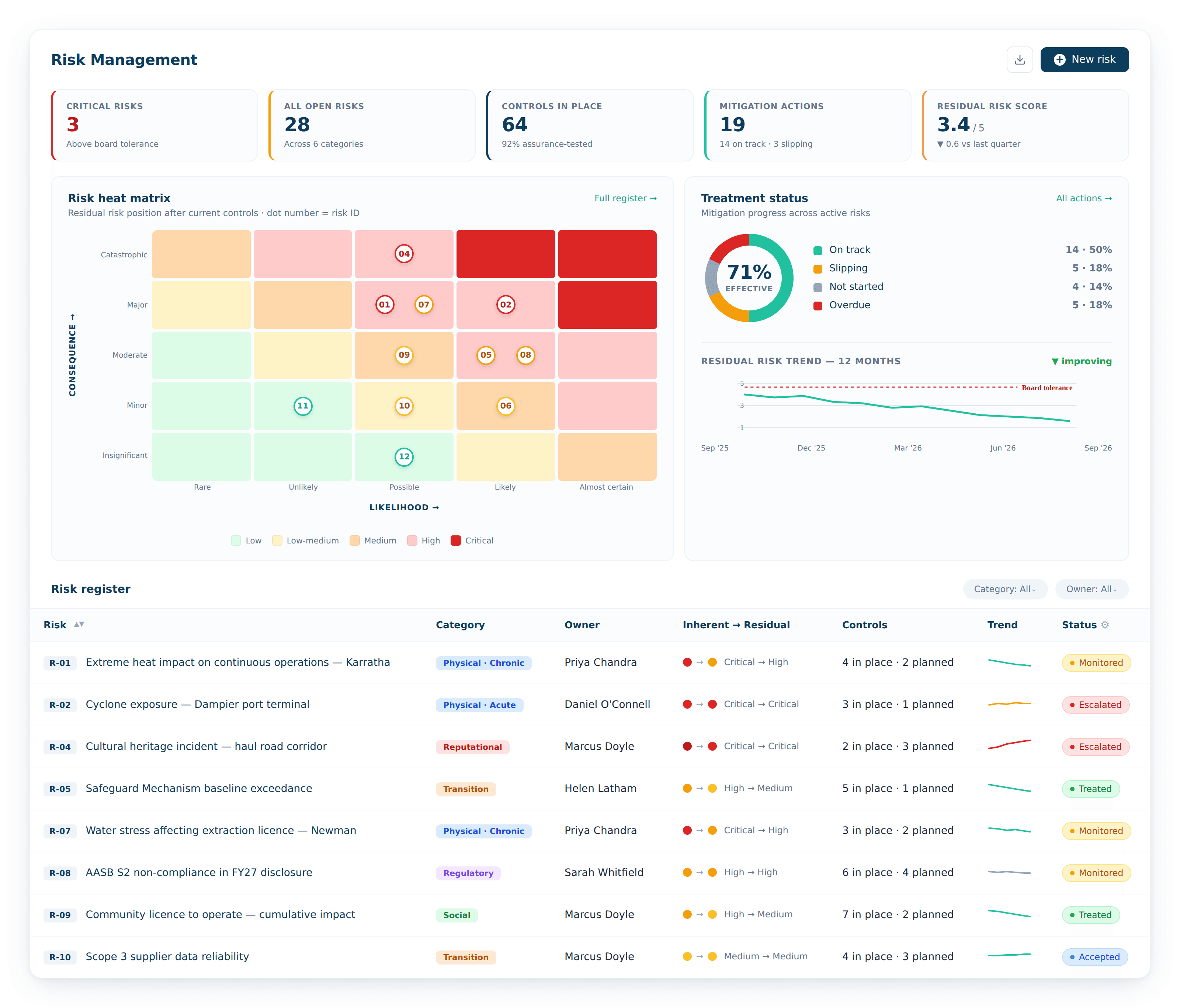Open the Status column settings gear
The image size is (1180, 1008).
tap(1105, 625)
